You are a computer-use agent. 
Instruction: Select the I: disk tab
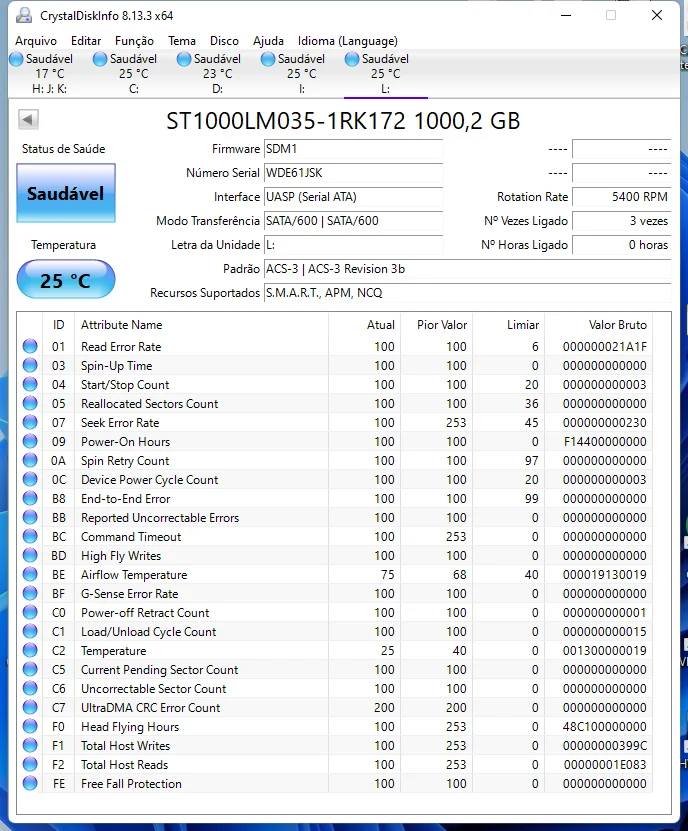pos(302,74)
